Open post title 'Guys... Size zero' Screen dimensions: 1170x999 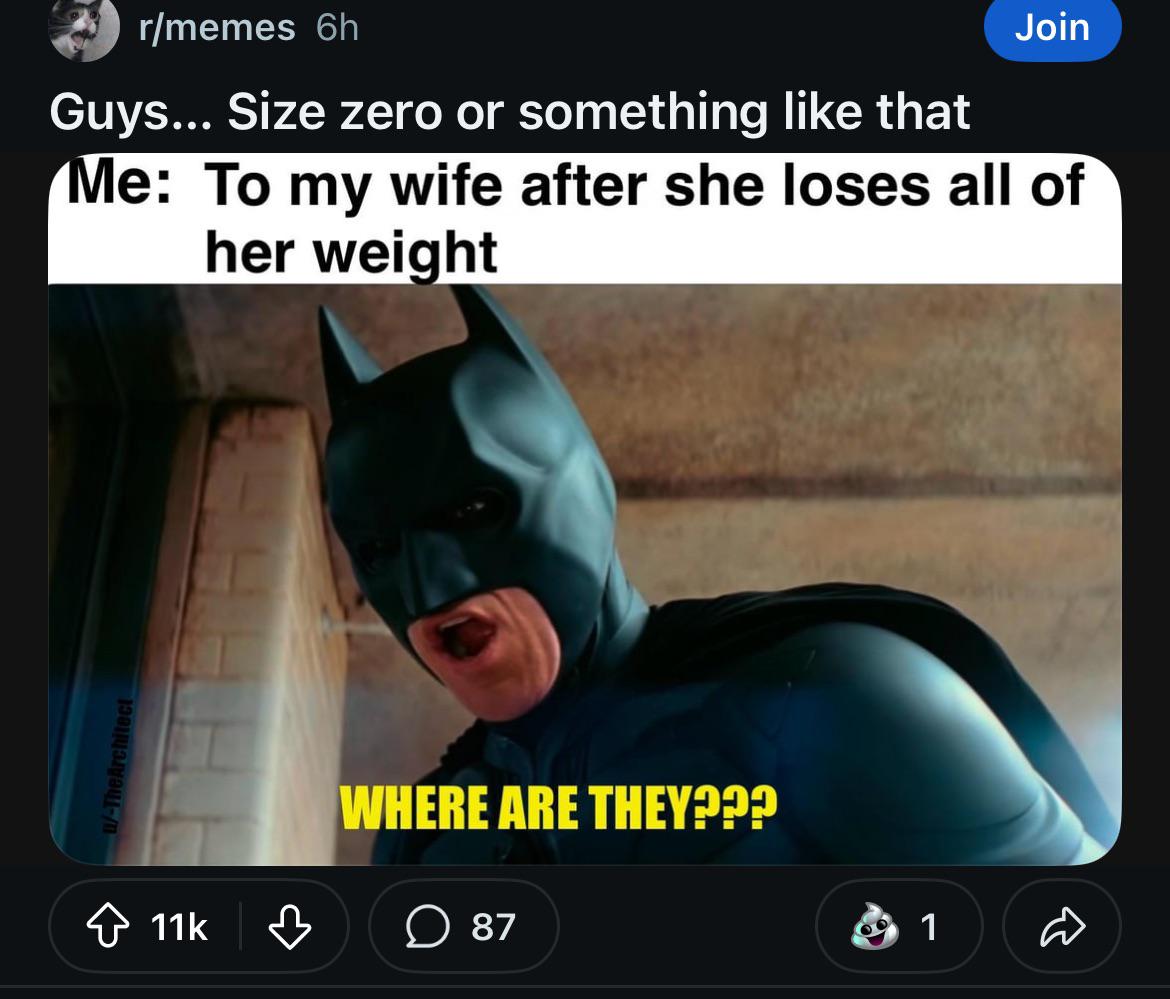click(510, 112)
